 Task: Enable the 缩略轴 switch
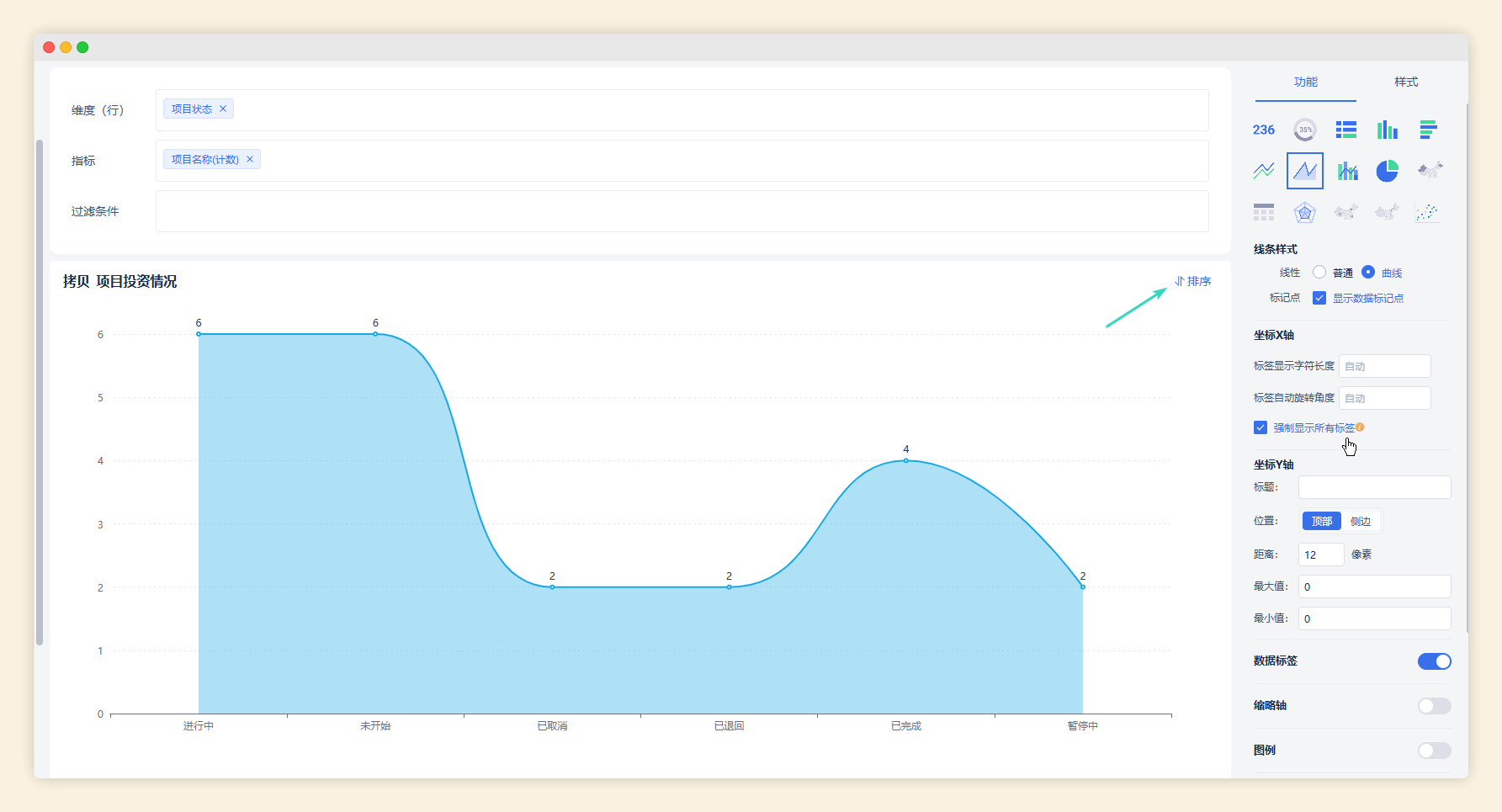coord(1434,706)
